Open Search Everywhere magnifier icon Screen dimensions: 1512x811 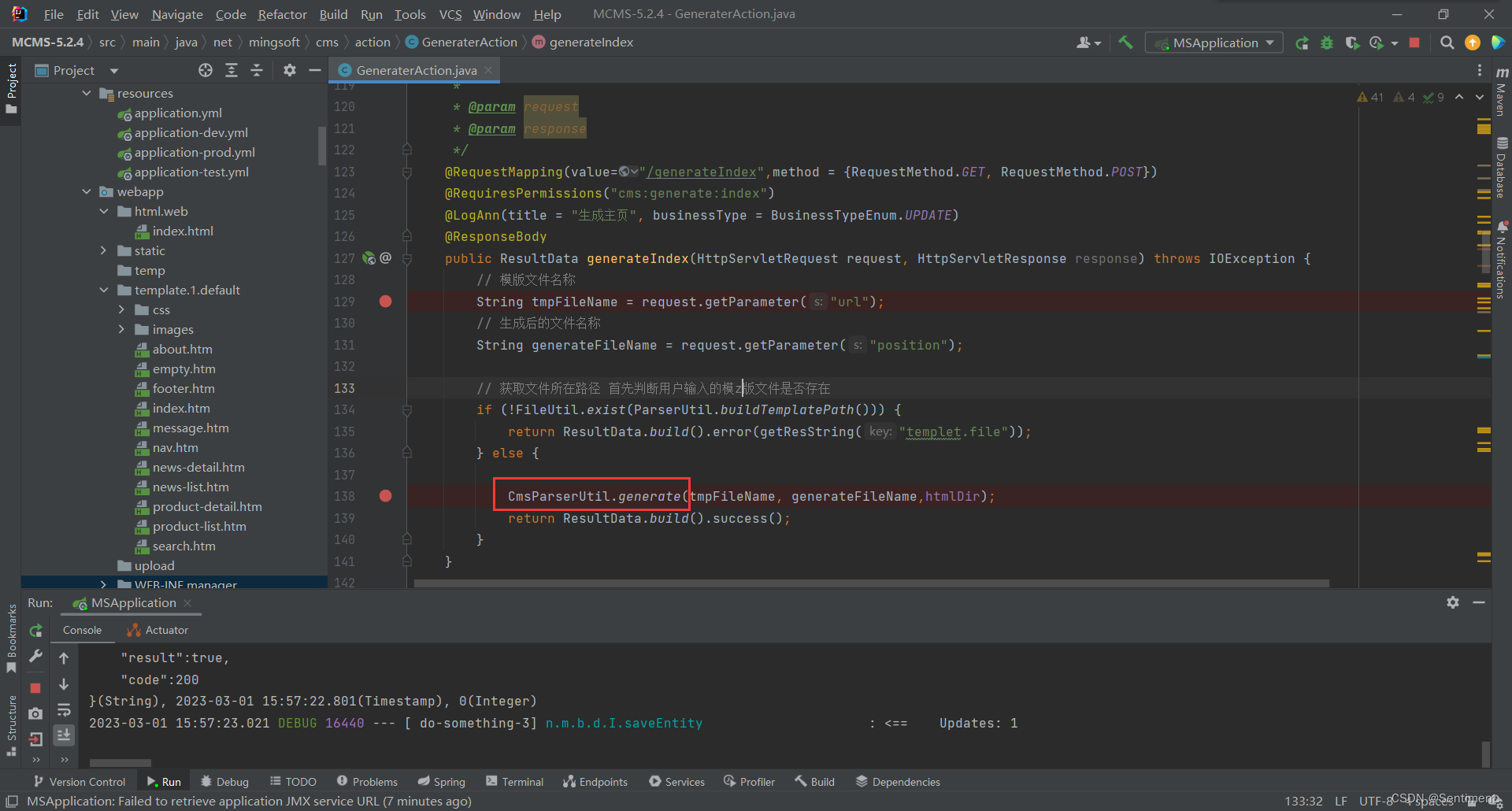1447,43
